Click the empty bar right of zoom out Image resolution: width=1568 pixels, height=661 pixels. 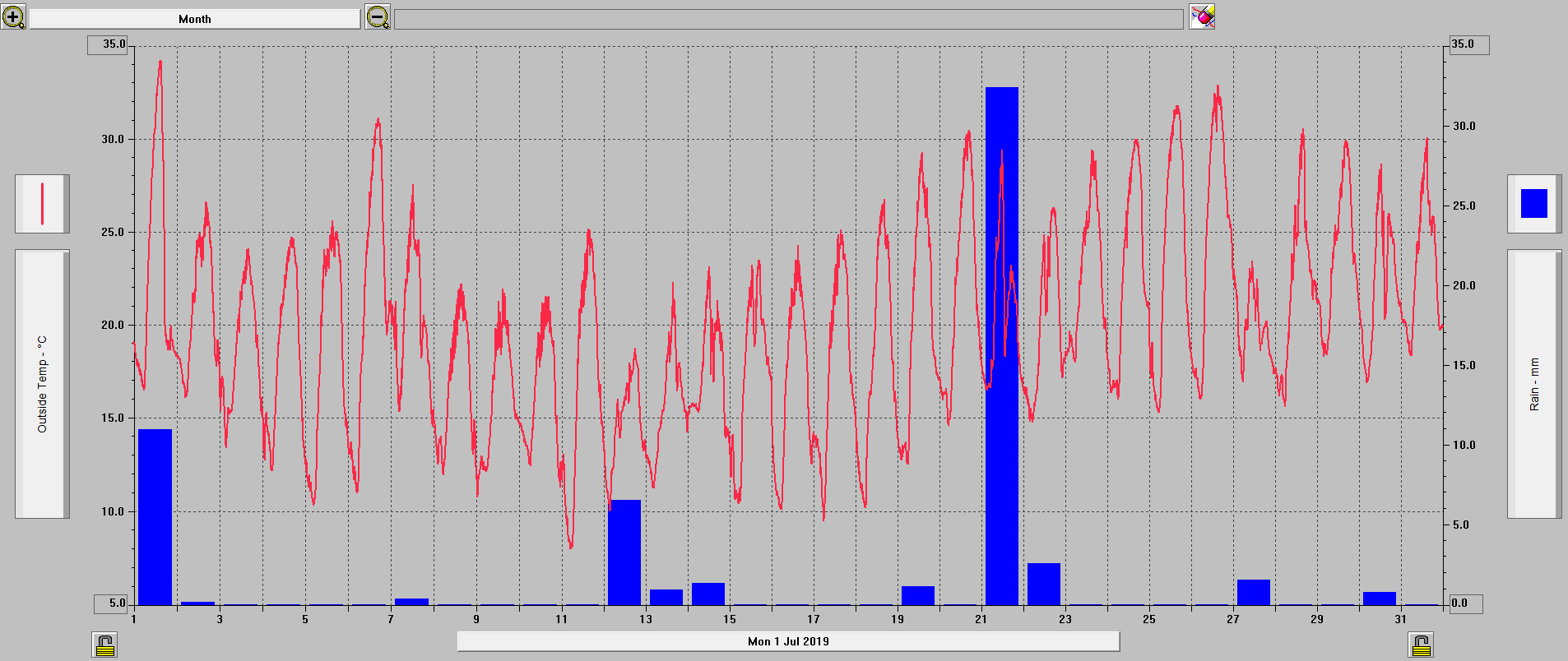coord(788,19)
